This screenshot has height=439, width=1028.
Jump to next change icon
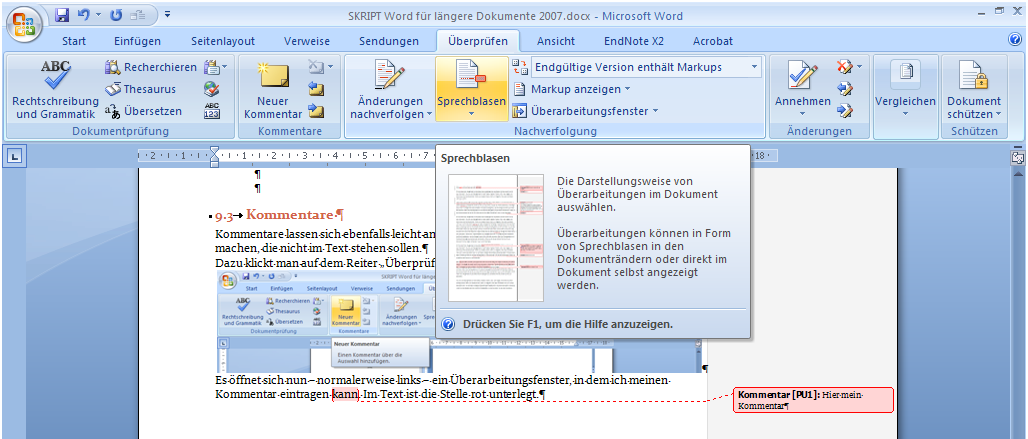(x=844, y=111)
